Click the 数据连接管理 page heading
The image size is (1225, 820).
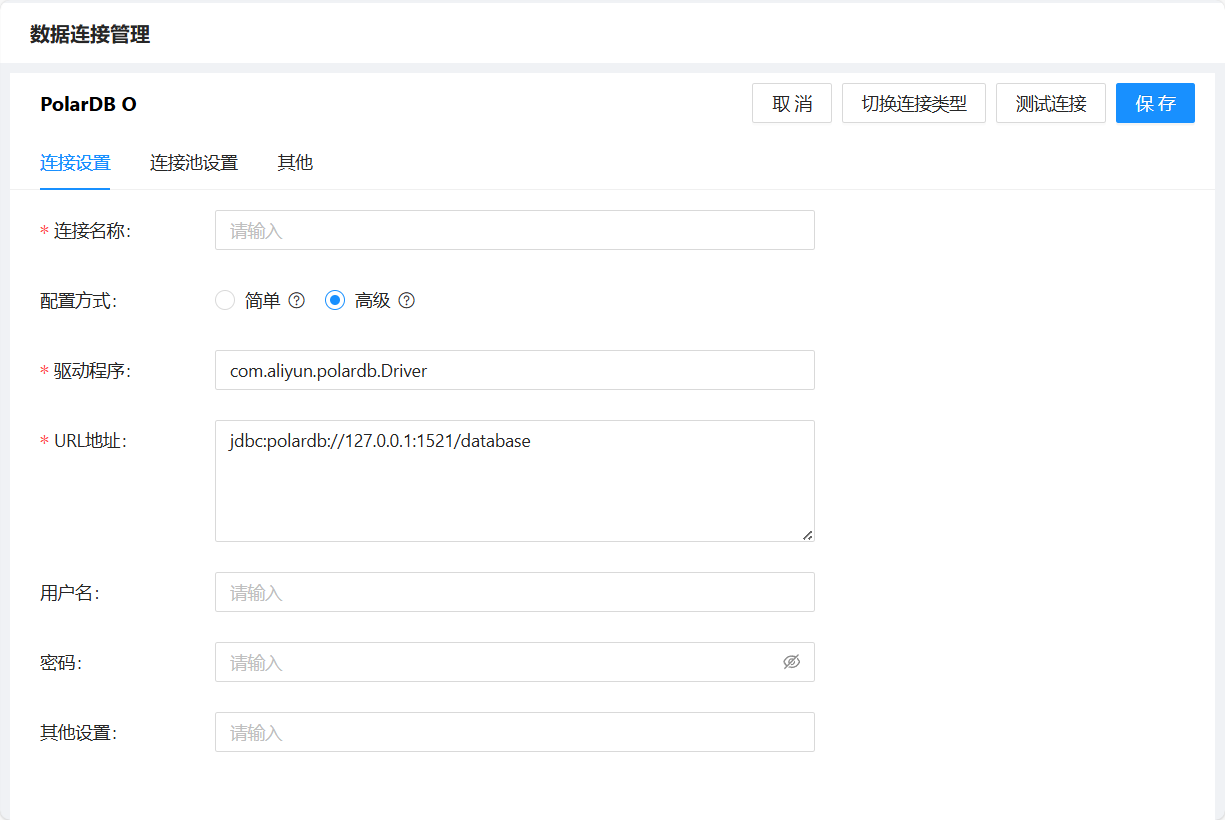(x=90, y=35)
